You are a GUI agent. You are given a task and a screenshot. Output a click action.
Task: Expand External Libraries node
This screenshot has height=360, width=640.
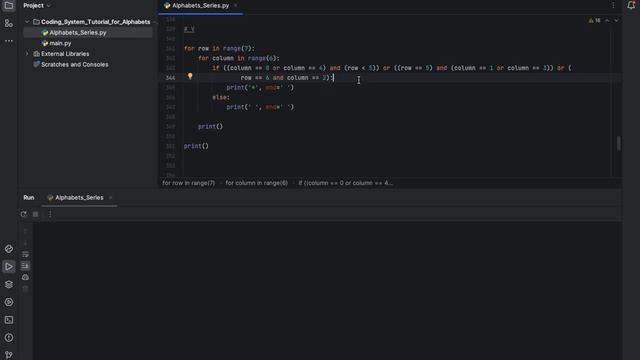tap(27, 54)
